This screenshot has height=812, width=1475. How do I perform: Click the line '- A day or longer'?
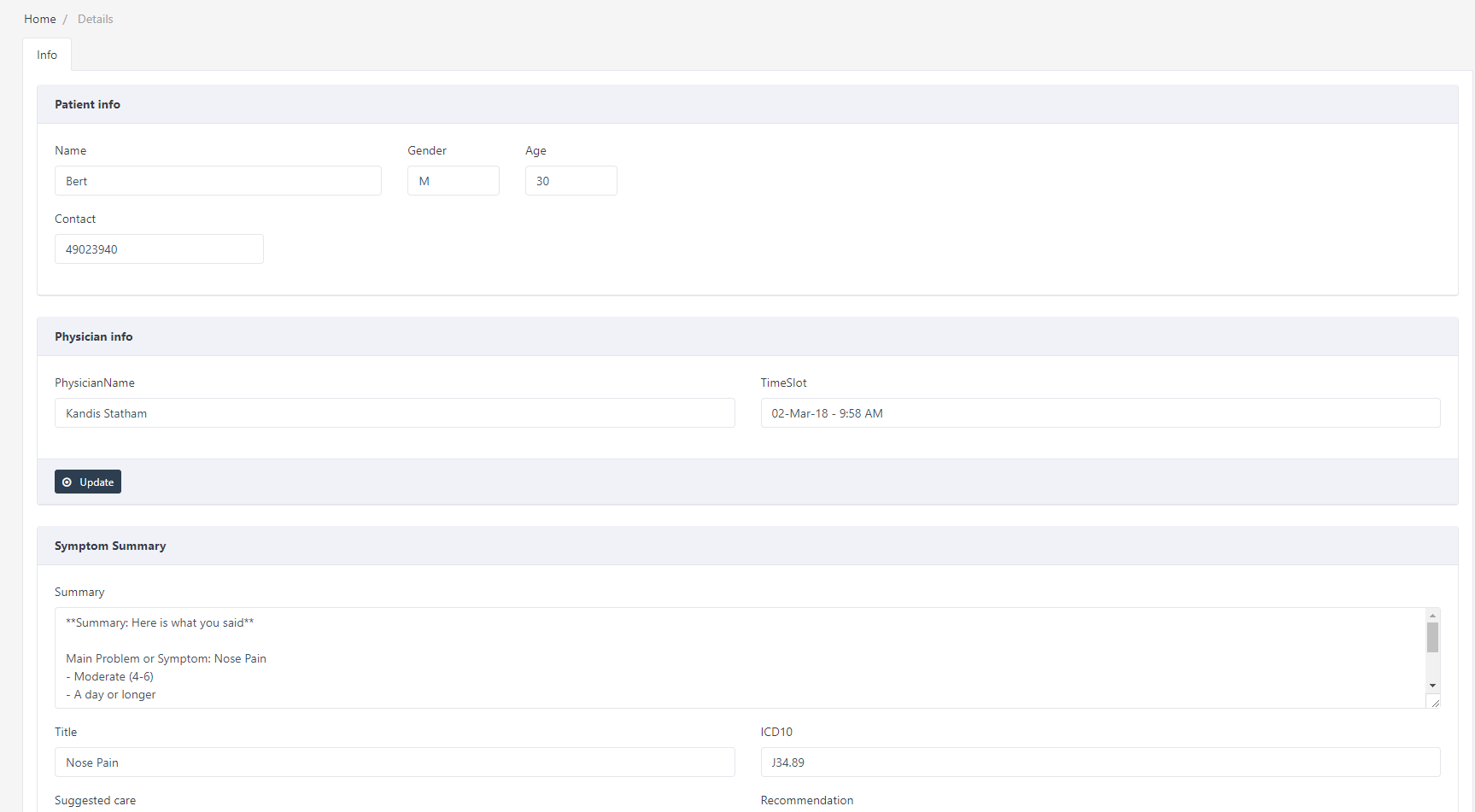click(x=110, y=694)
